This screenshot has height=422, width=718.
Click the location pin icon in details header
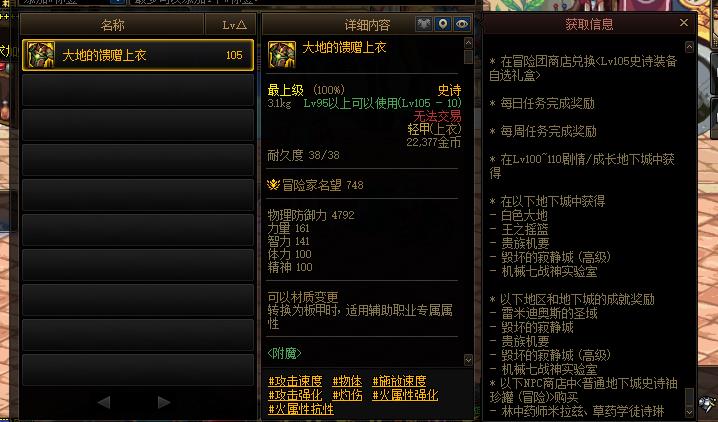(443, 24)
